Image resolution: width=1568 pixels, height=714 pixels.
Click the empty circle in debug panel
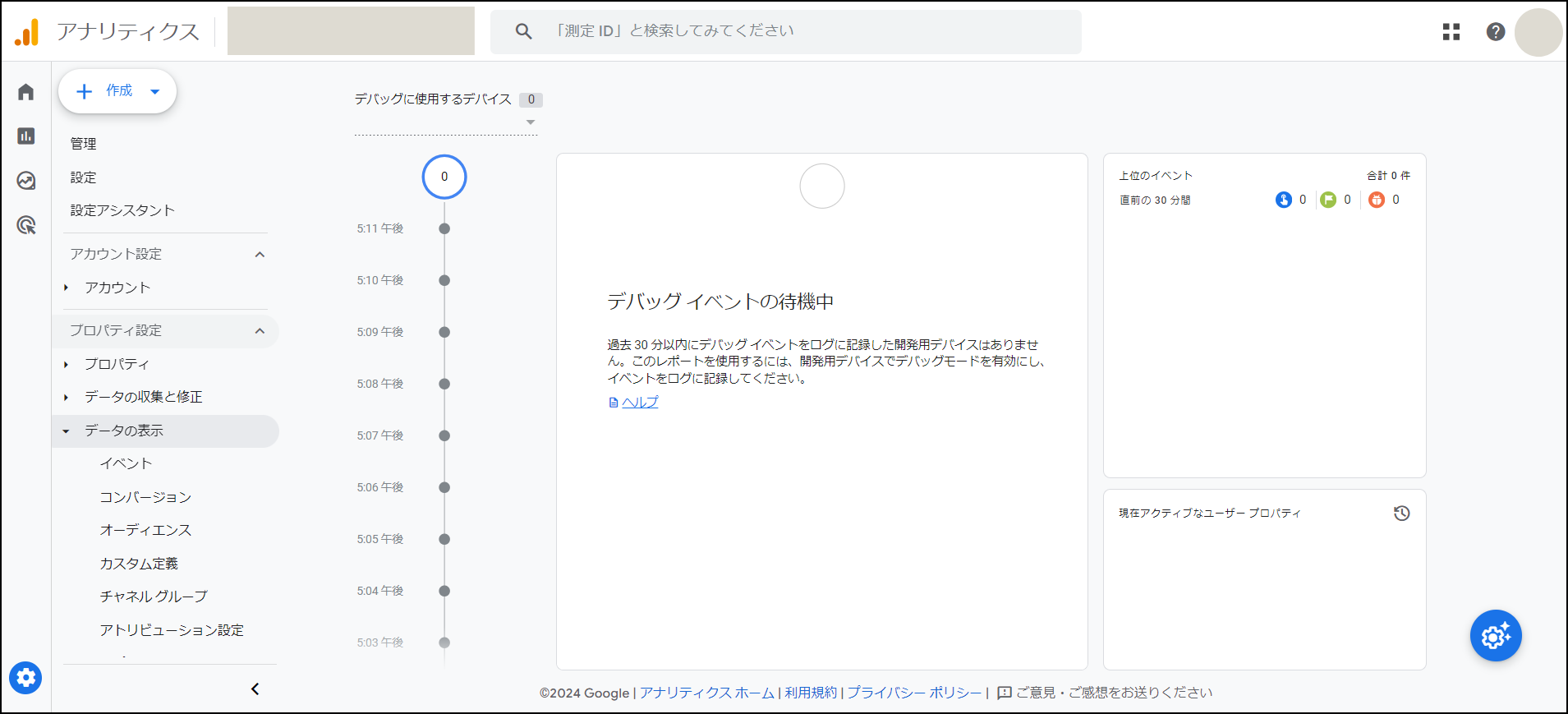tap(822, 186)
